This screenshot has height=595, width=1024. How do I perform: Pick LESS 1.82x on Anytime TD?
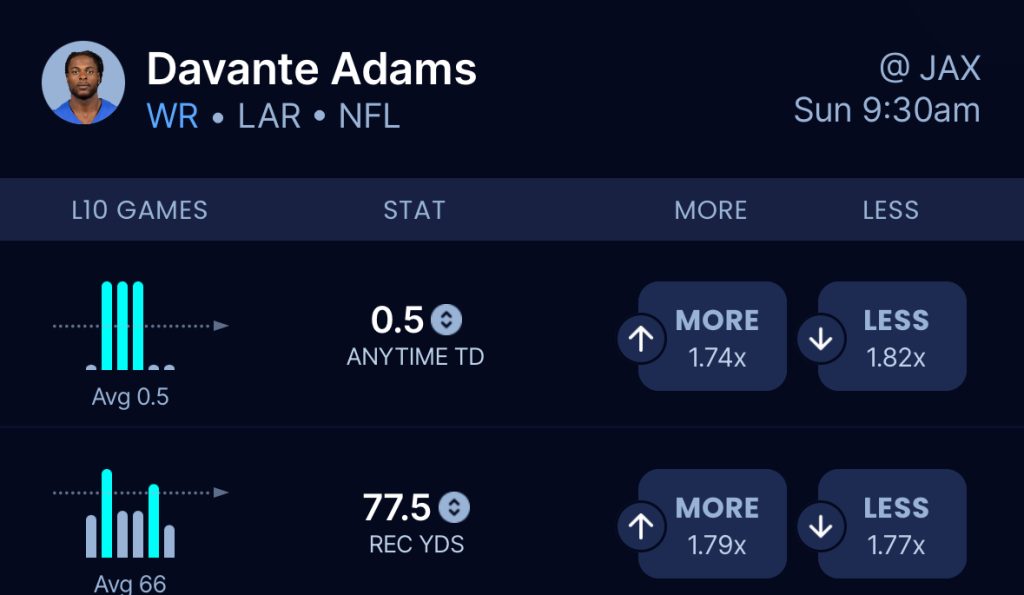click(x=896, y=337)
